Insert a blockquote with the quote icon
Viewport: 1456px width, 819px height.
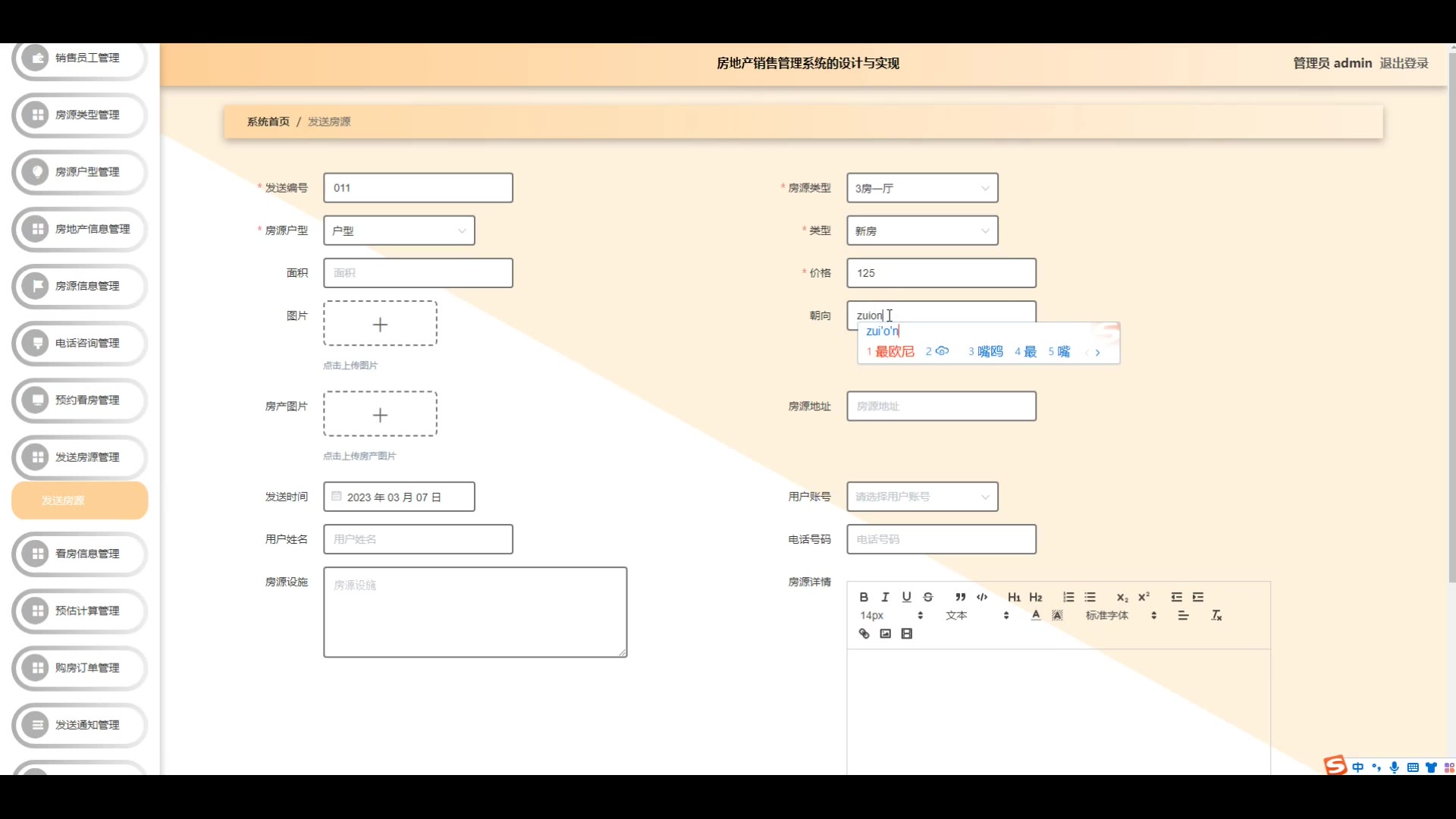pos(960,597)
